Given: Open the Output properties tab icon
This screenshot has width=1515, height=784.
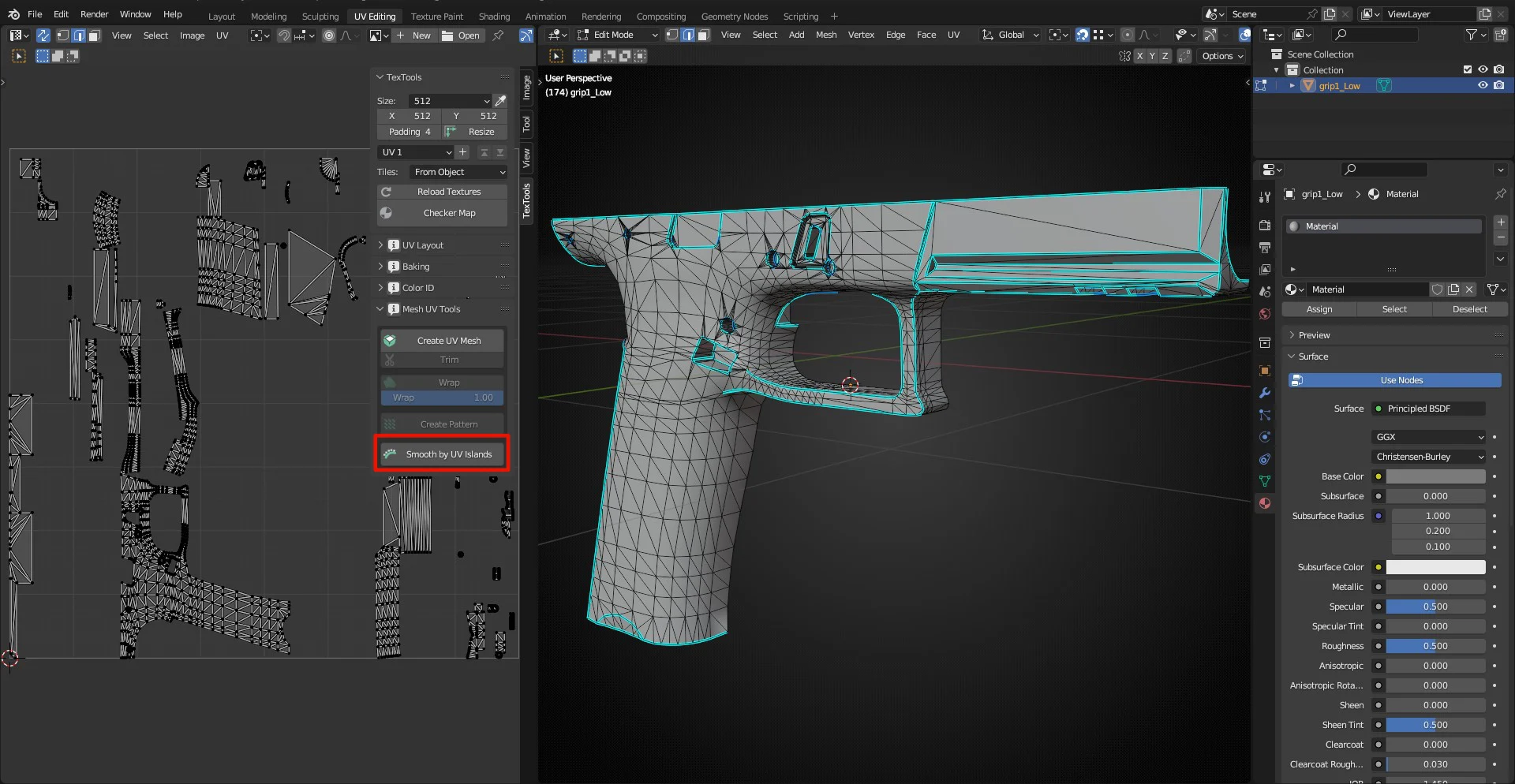Looking at the screenshot, I should point(1265,248).
